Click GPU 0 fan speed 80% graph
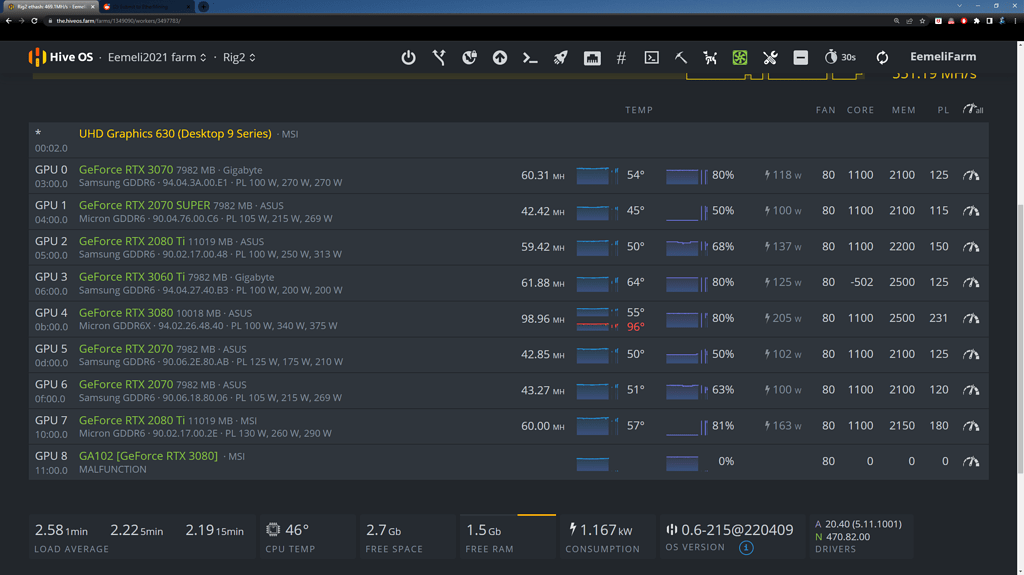The image size is (1024, 575). (x=686, y=176)
